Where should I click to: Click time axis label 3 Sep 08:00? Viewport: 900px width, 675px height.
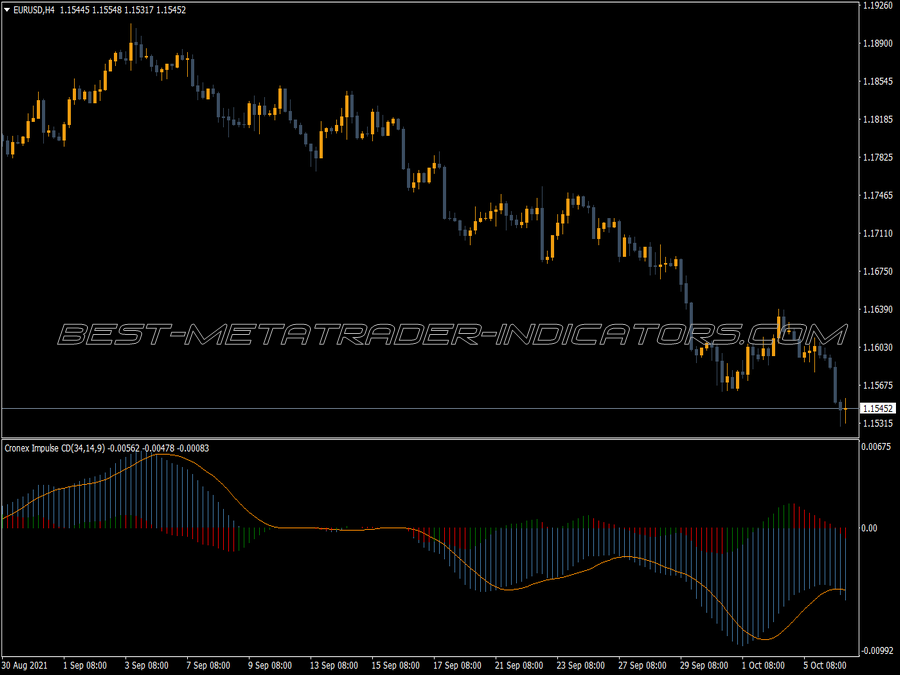point(146,666)
